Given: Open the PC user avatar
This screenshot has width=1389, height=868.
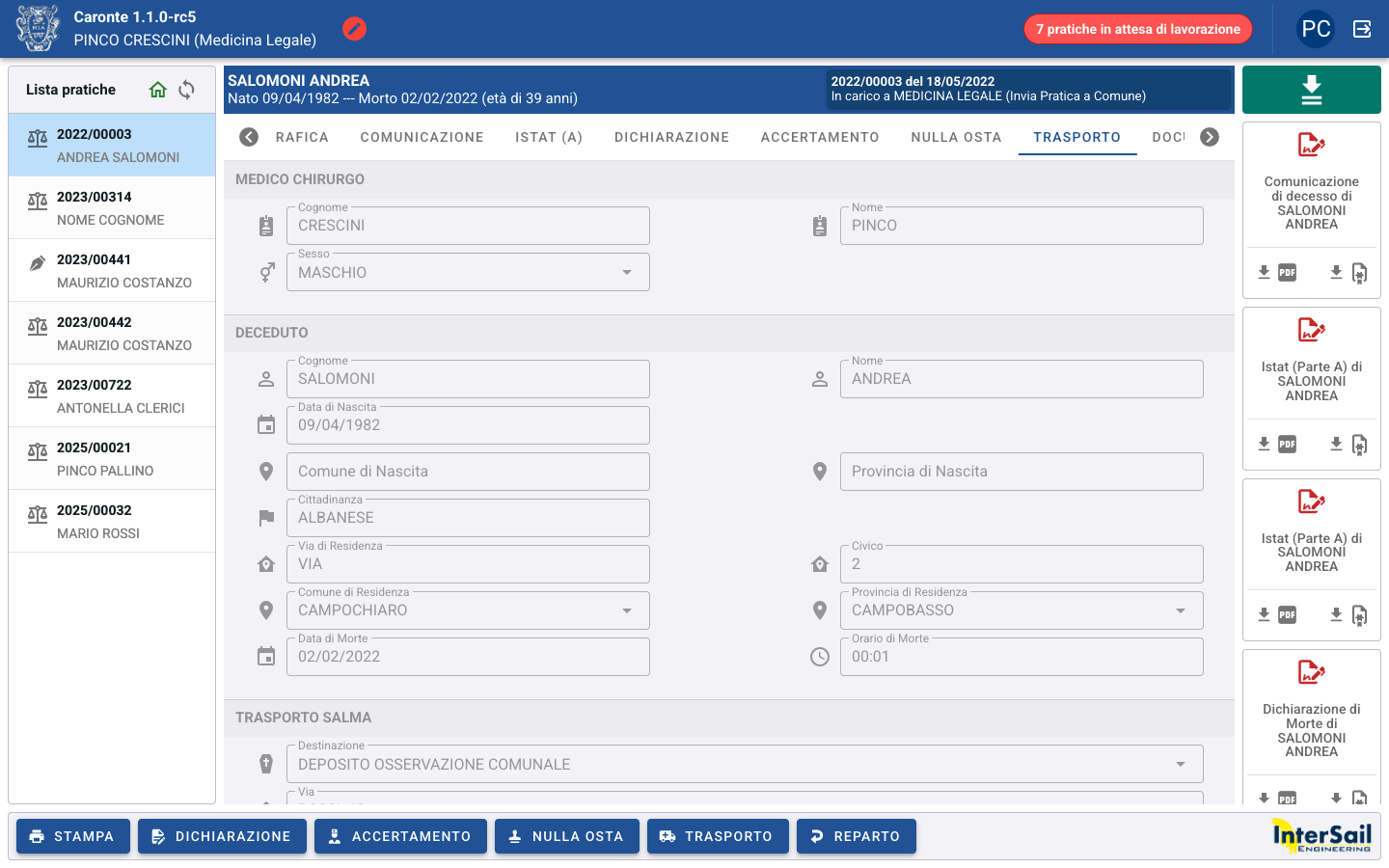Looking at the screenshot, I should pyautogui.click(x=1316, y=29).
